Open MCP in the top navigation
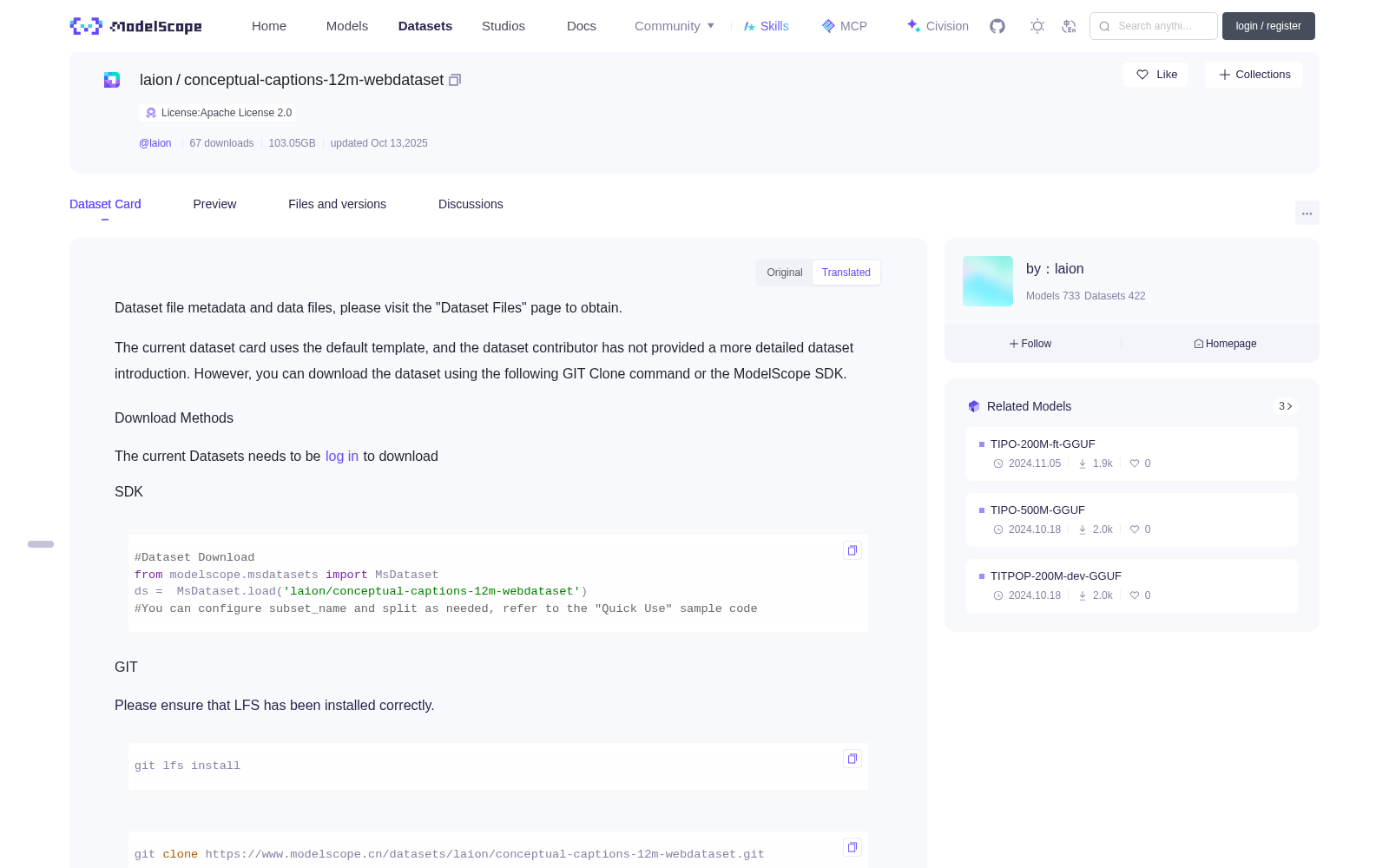This screenshot has width=1389, height=868. coord(845,26)
